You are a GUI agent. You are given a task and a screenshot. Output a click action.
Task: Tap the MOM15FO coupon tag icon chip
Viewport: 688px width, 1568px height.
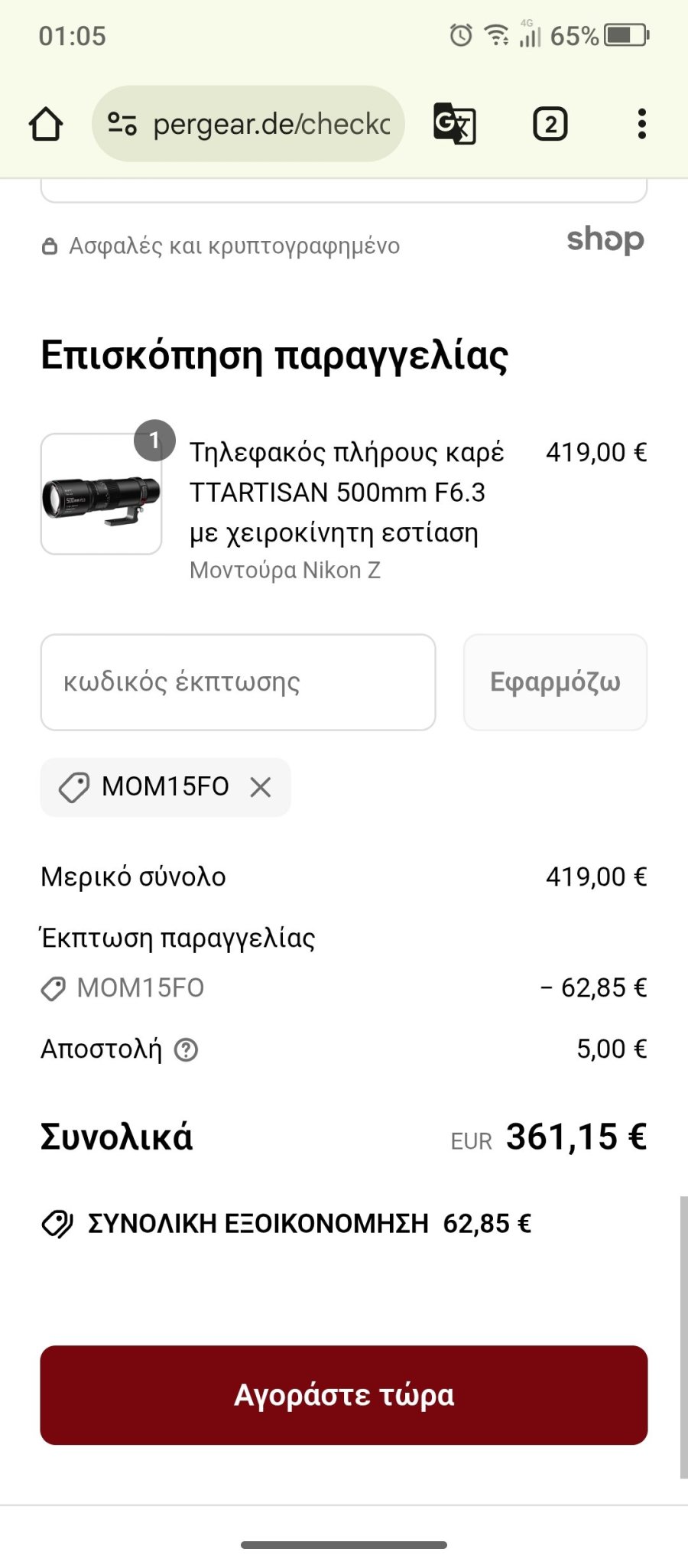(74, 787)
